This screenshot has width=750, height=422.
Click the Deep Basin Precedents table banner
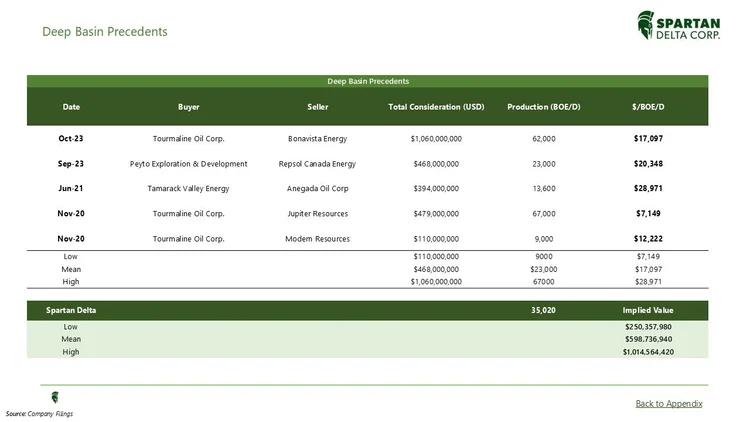367,81
